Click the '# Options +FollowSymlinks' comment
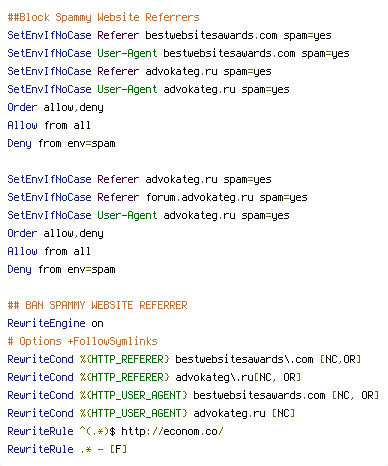The height and width of the screenshot is (466, 388). (82, 341)
